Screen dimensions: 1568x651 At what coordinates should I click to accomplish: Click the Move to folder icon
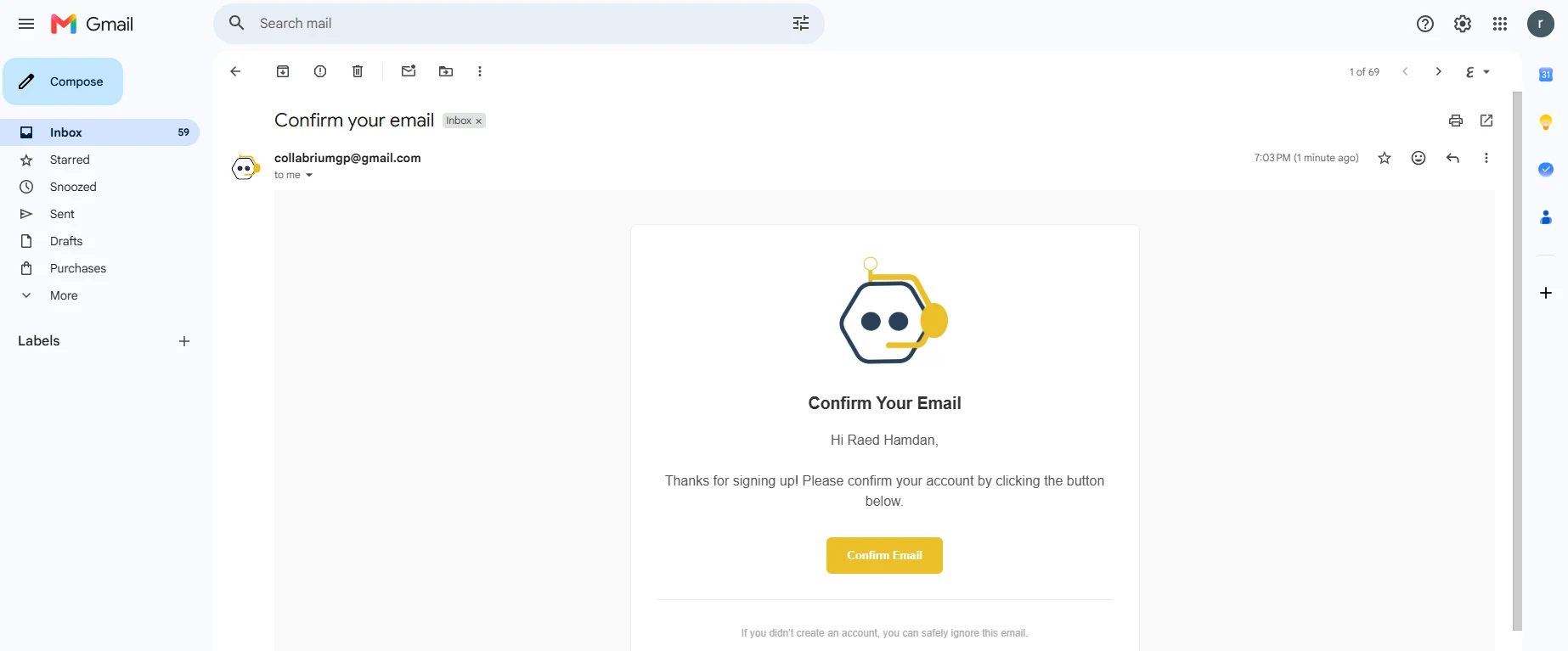446,71
